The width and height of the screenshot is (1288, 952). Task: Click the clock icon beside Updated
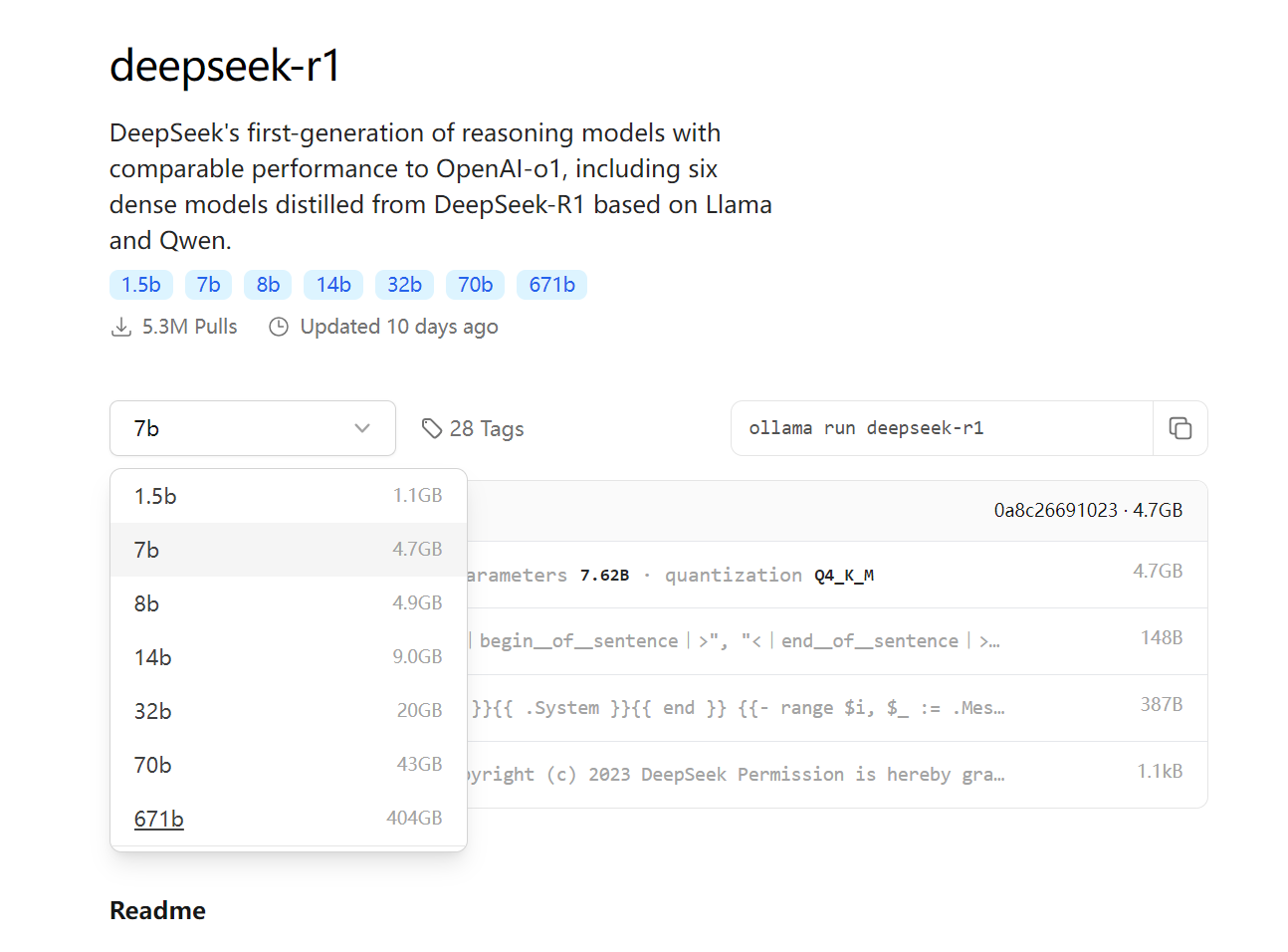point(279,328)
